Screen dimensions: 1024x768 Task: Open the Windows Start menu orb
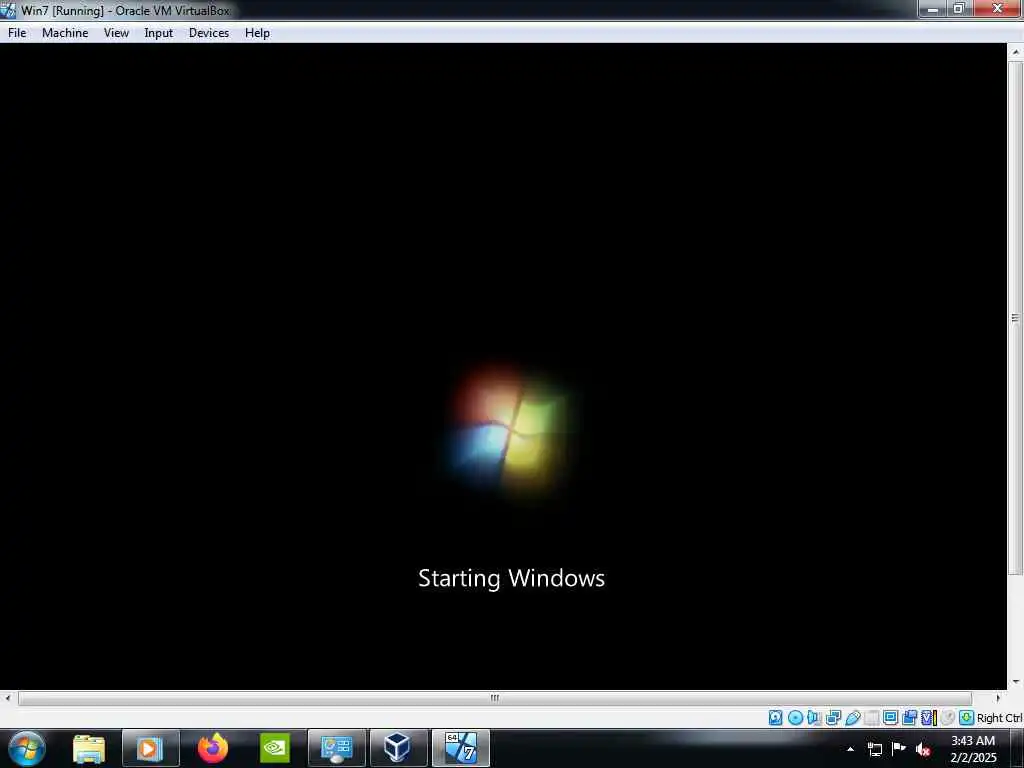(x=27, y=748)
